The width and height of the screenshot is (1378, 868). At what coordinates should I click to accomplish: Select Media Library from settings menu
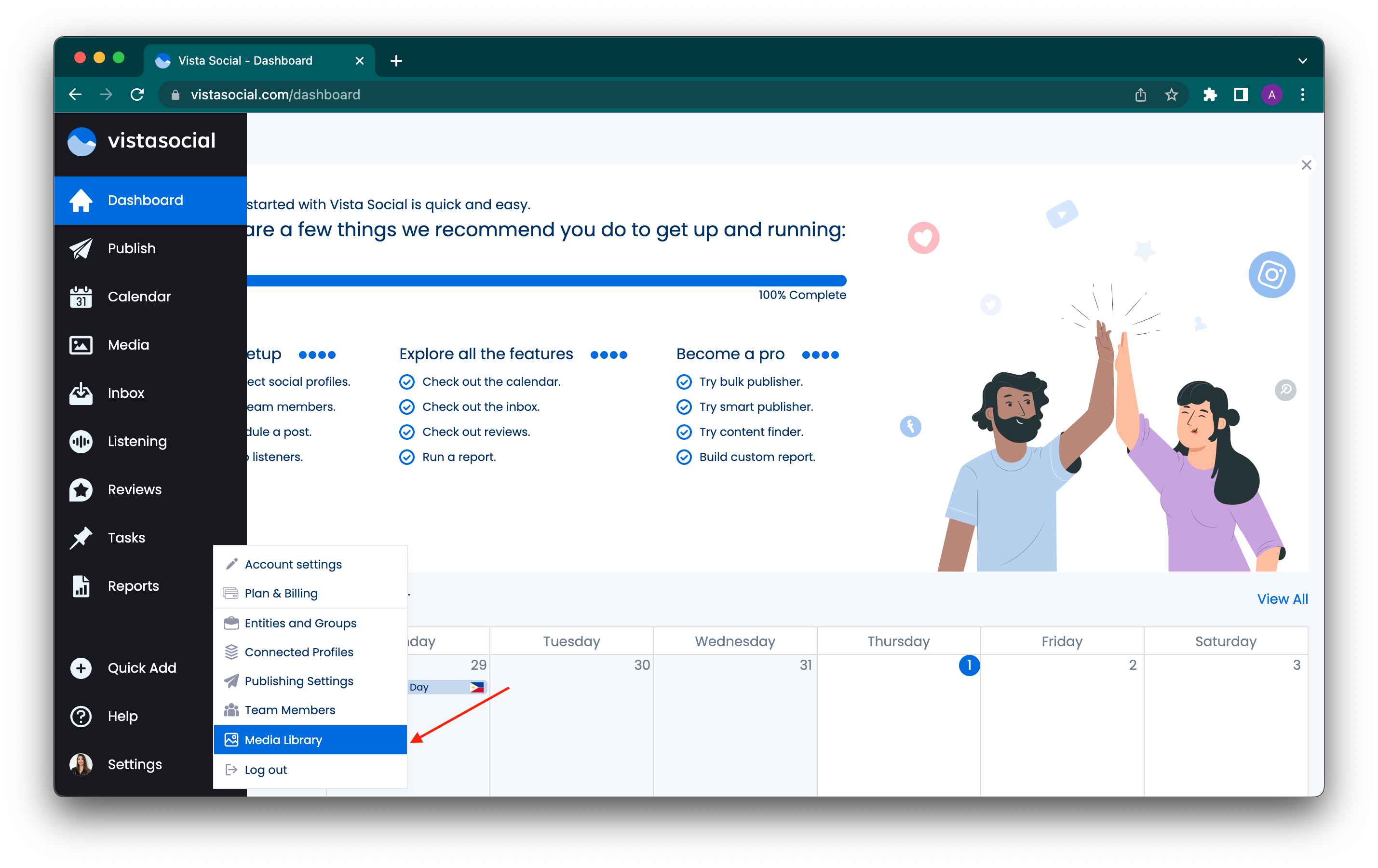click(x=283, y=739)
